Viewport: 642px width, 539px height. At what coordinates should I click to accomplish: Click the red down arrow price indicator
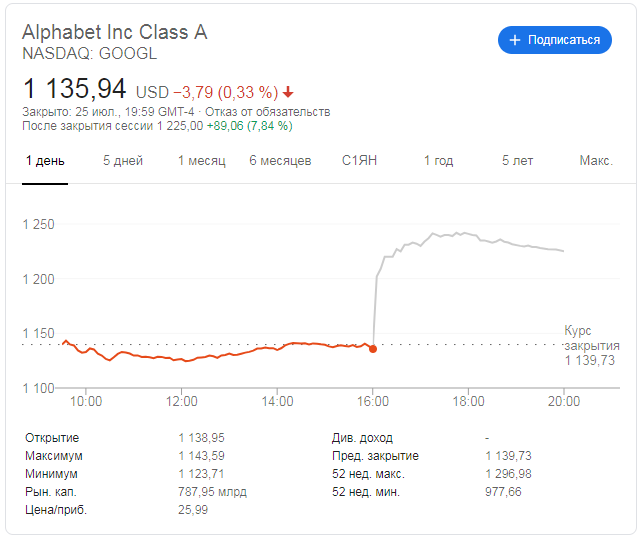tap(288, 92)
